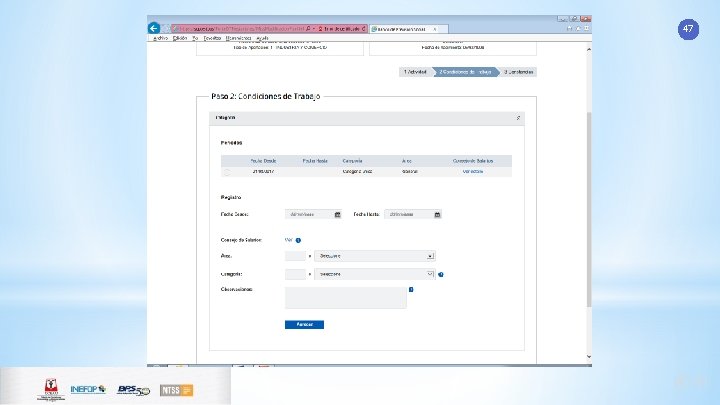
Task: Go to step 1 Actividad
Action: tap(416, 72)
